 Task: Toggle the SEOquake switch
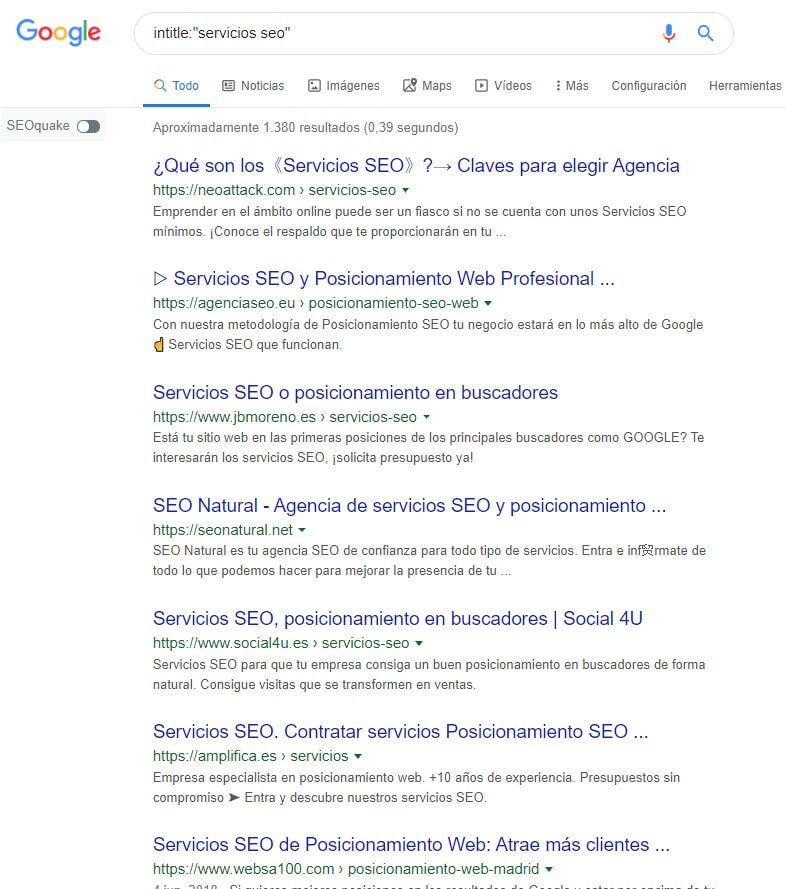(88, 126)
